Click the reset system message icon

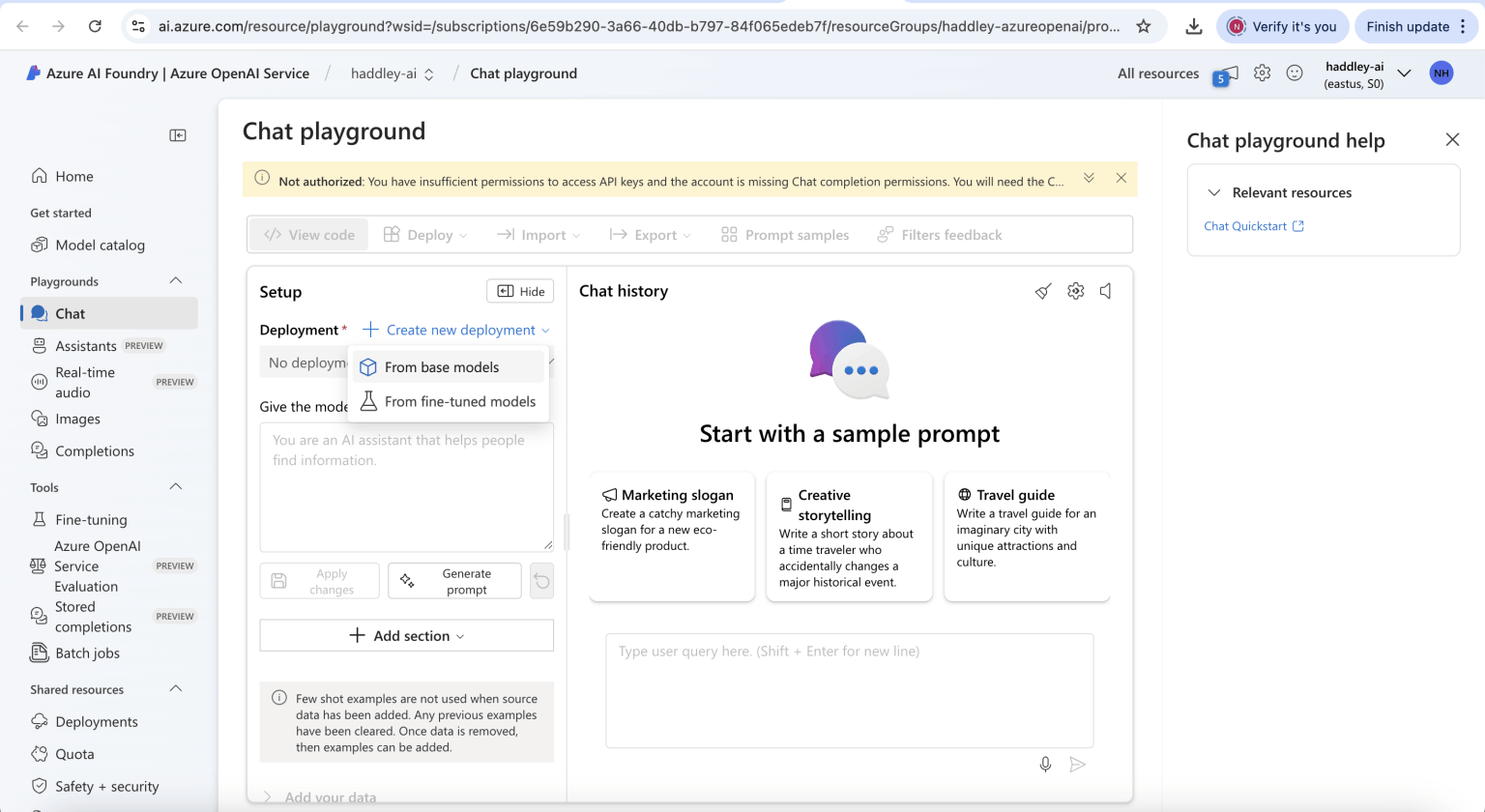click(x=541, y=581)
